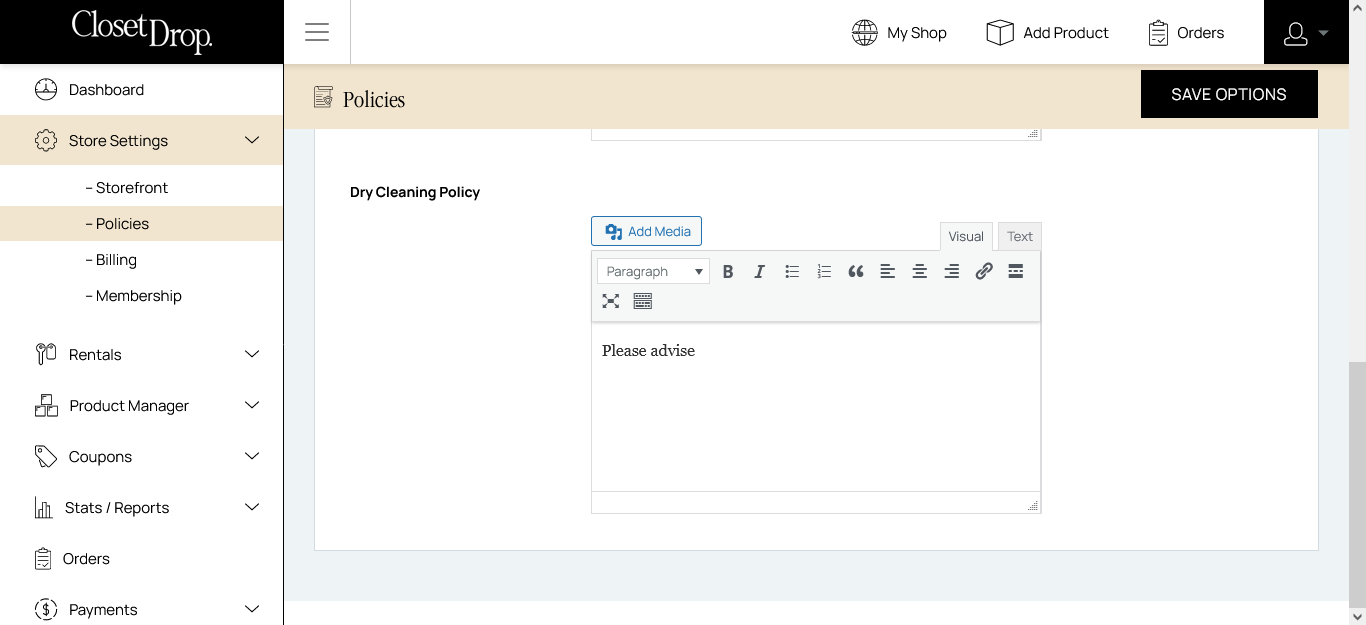Center align the policy text

pyautogui.click(x=920, y=271)
